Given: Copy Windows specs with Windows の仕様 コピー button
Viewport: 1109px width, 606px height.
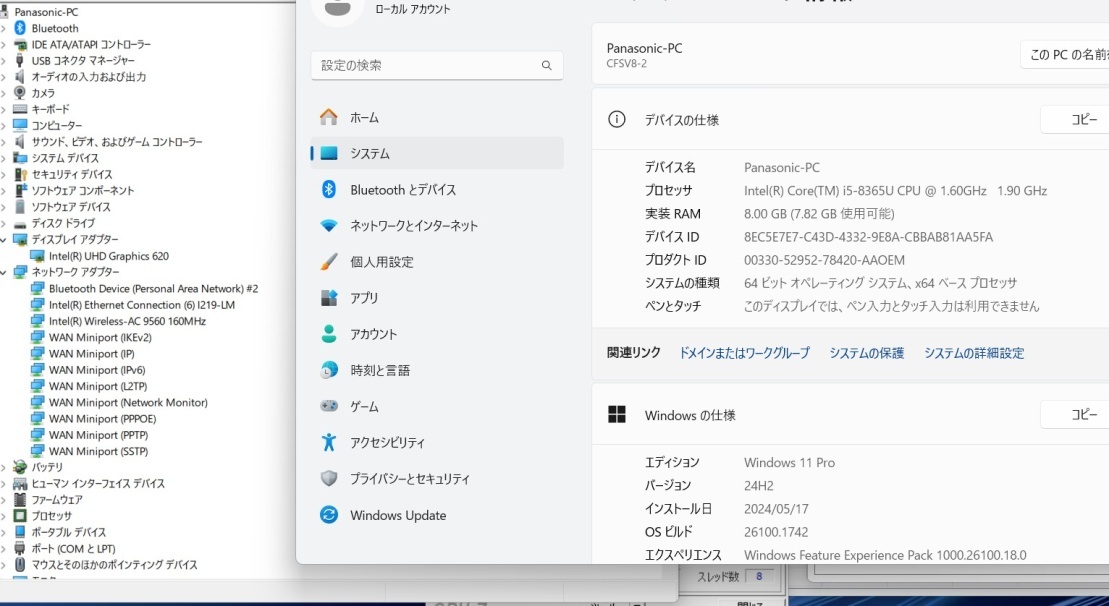Looking at the screenshot, I should click(x=1074, y=414).
